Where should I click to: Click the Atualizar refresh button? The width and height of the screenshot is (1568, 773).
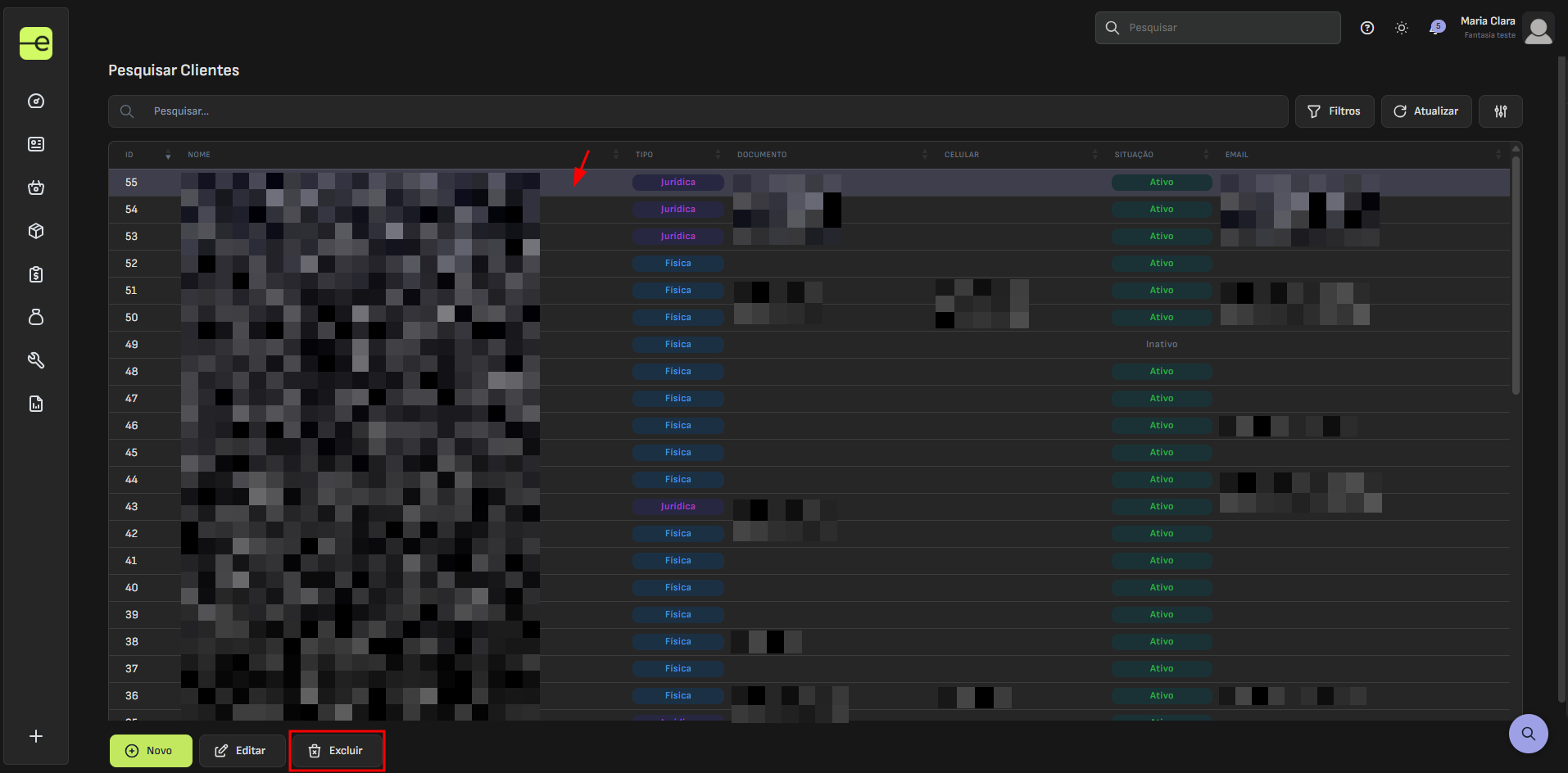(1426, 111)
